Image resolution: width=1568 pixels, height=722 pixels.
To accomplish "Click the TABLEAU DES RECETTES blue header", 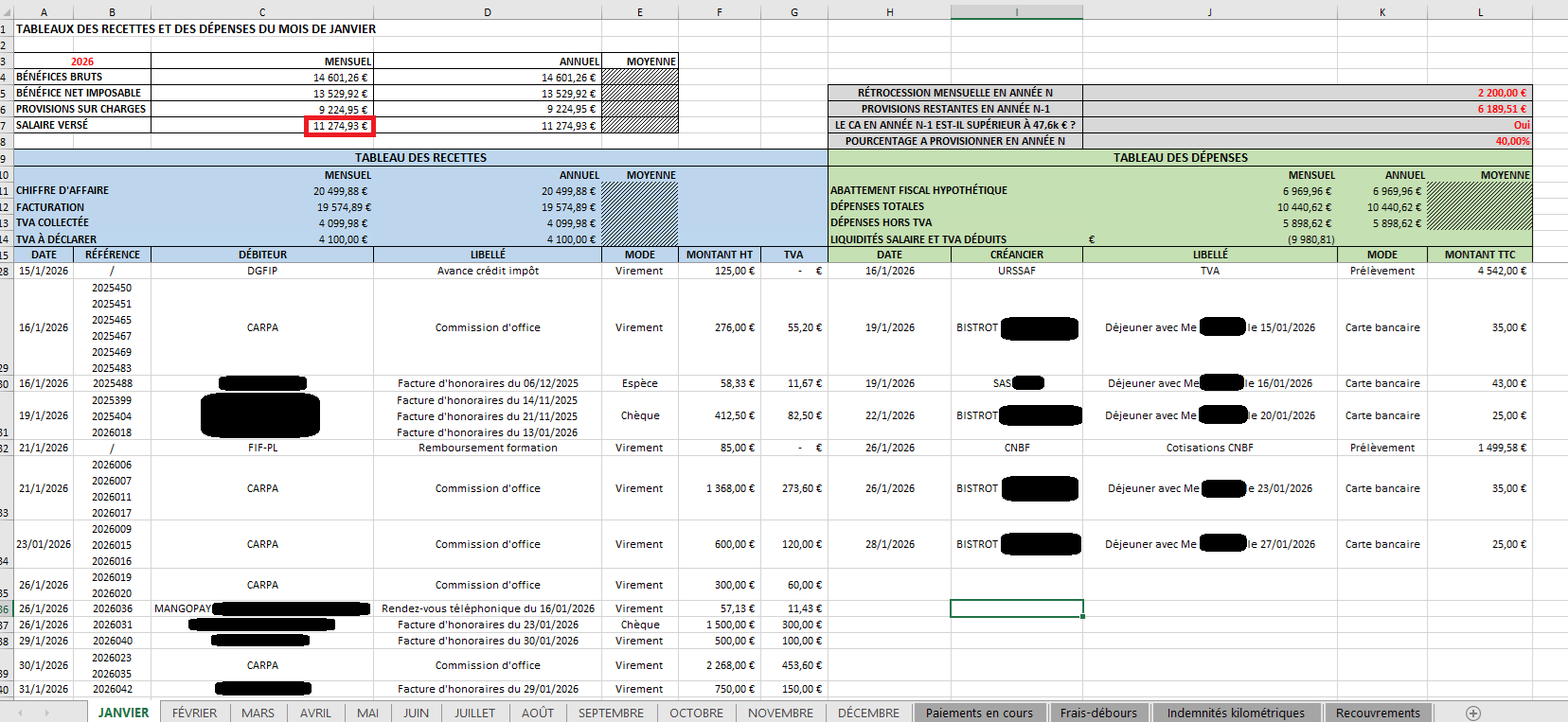I will tap(420, 158).
